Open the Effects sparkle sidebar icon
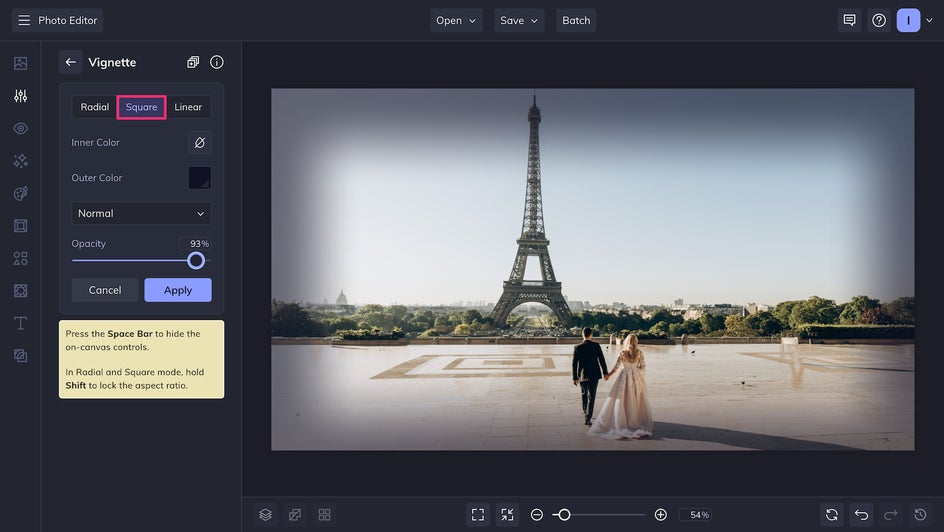The height and width of the screenshot is (532, 944). pyautogui.click(x=20, y=161)
